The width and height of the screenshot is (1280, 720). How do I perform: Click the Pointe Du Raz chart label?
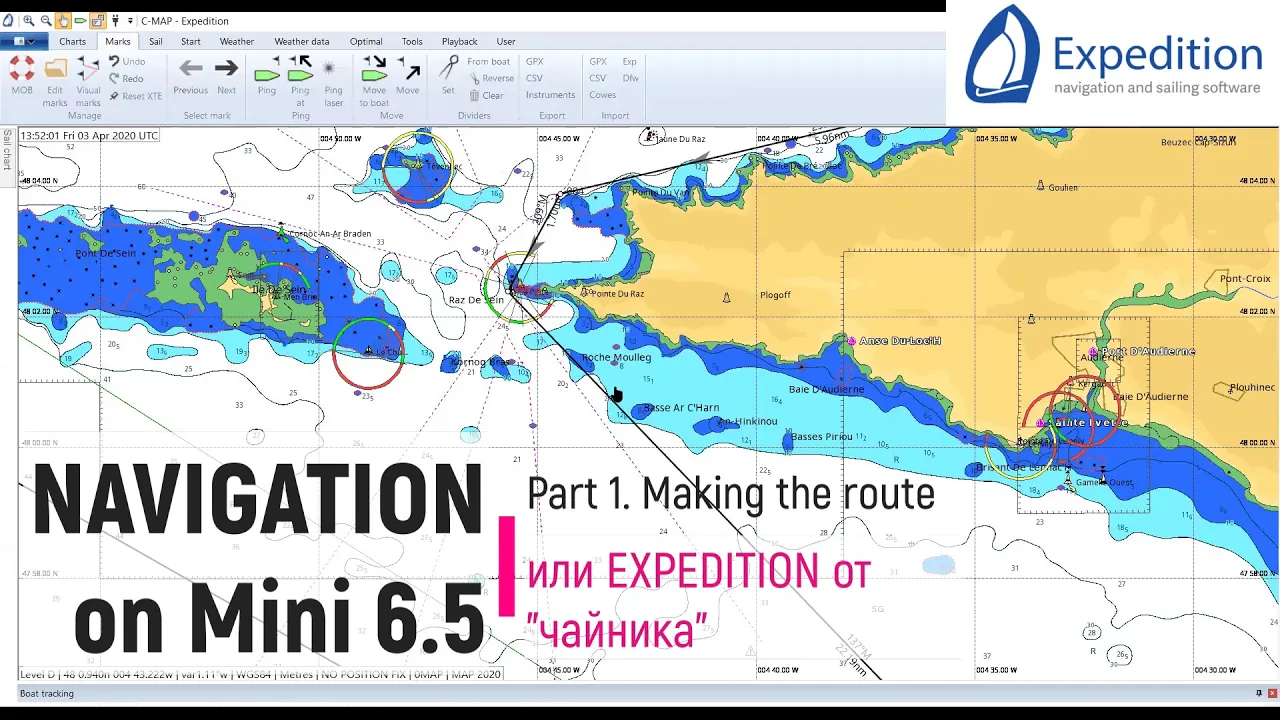click(618, 294)
